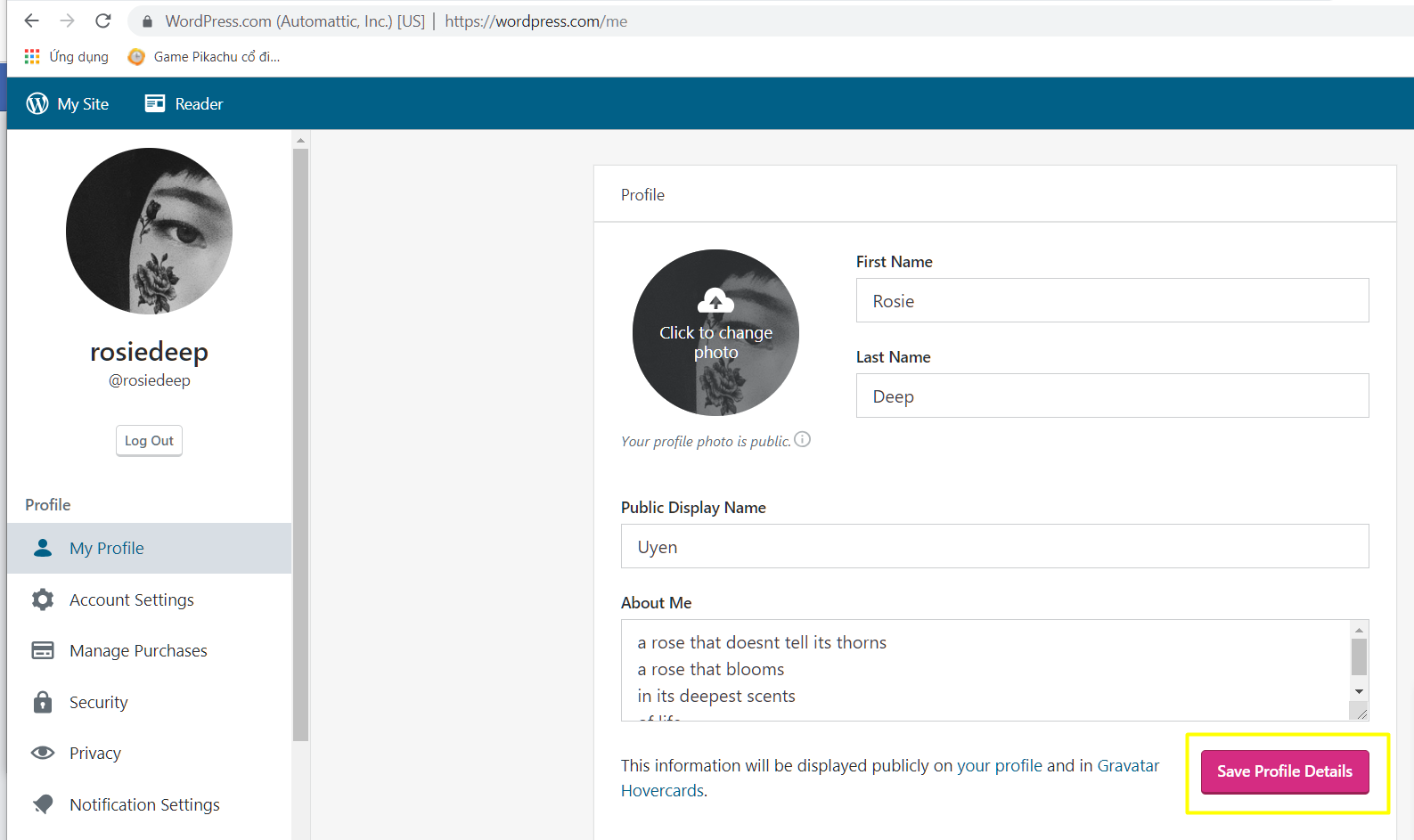Follow the 'your profile' link
The image size is (1414, 840).
pyautogui.click(x=999, y=765)
